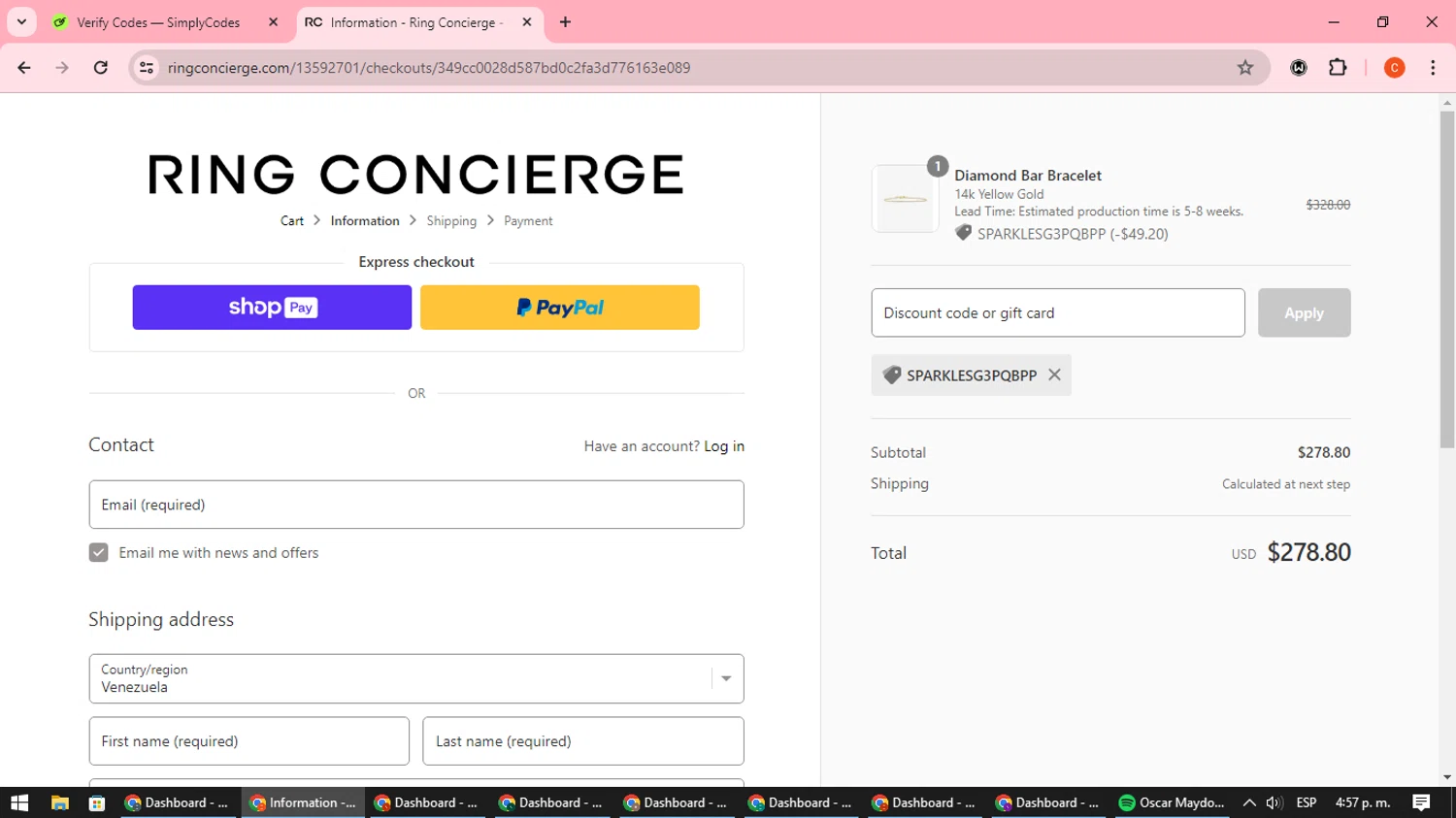The width and height of the screenshot is (1456, 818).
Task: Close the Verify Codes — SimplyCodes tab
Action: [x=273, y=21]
